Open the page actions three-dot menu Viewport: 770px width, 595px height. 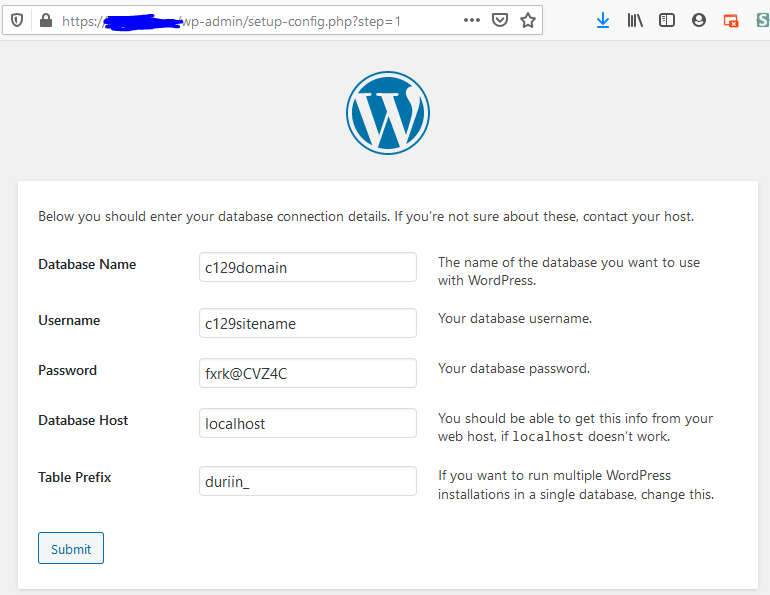471,20
